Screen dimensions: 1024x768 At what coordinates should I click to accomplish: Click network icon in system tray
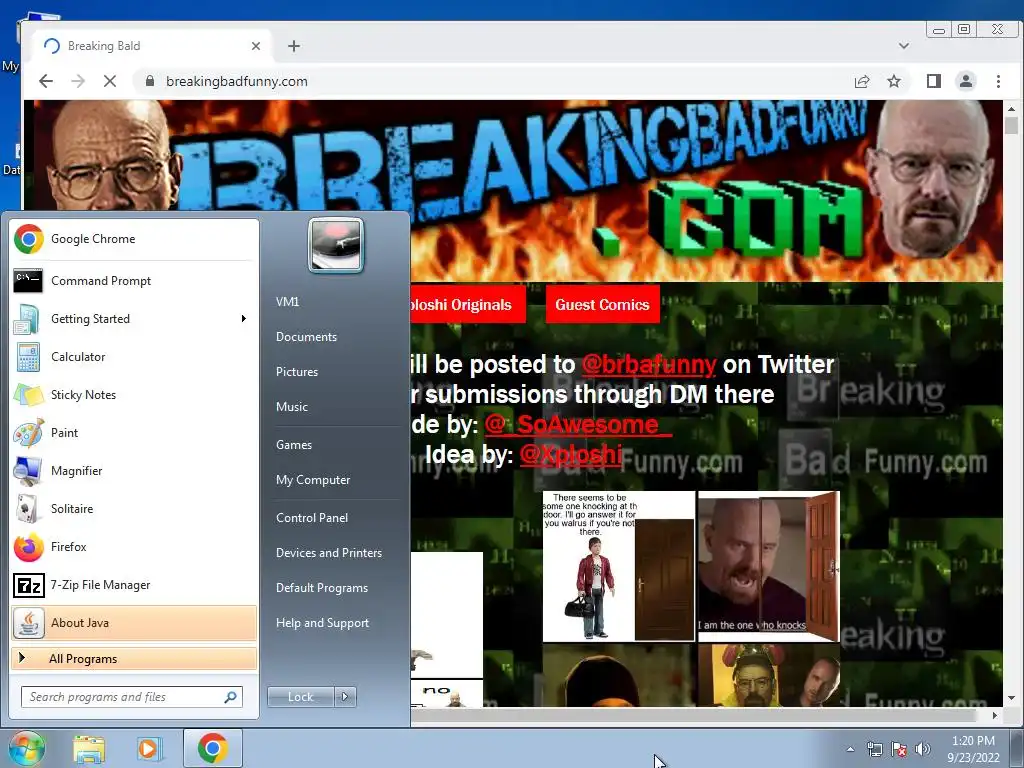coord(874,749)
